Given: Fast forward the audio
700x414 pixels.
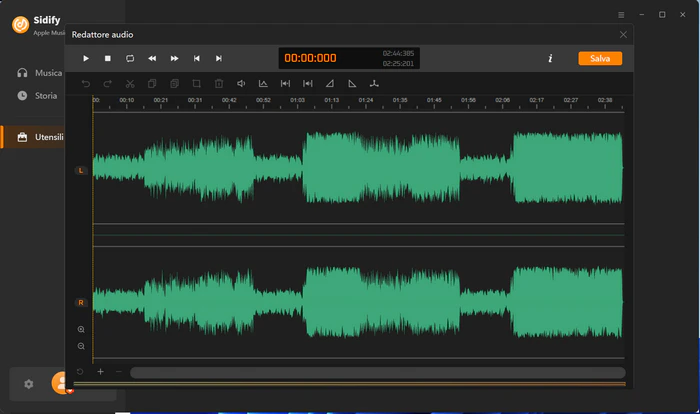Looking at the screenshot, I should [x=175, y=59].
